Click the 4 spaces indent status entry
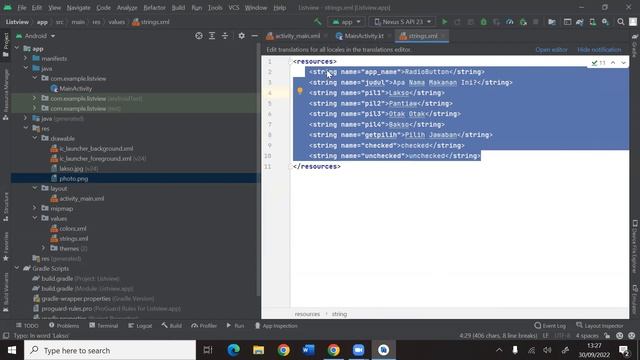This screenshot has width=640, height=360. pos(587,336)
